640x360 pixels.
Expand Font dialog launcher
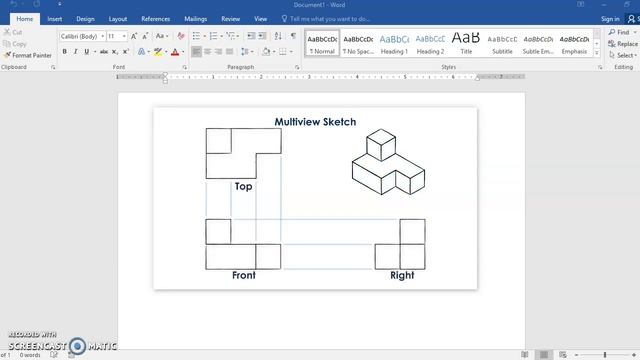coord(185,67)
